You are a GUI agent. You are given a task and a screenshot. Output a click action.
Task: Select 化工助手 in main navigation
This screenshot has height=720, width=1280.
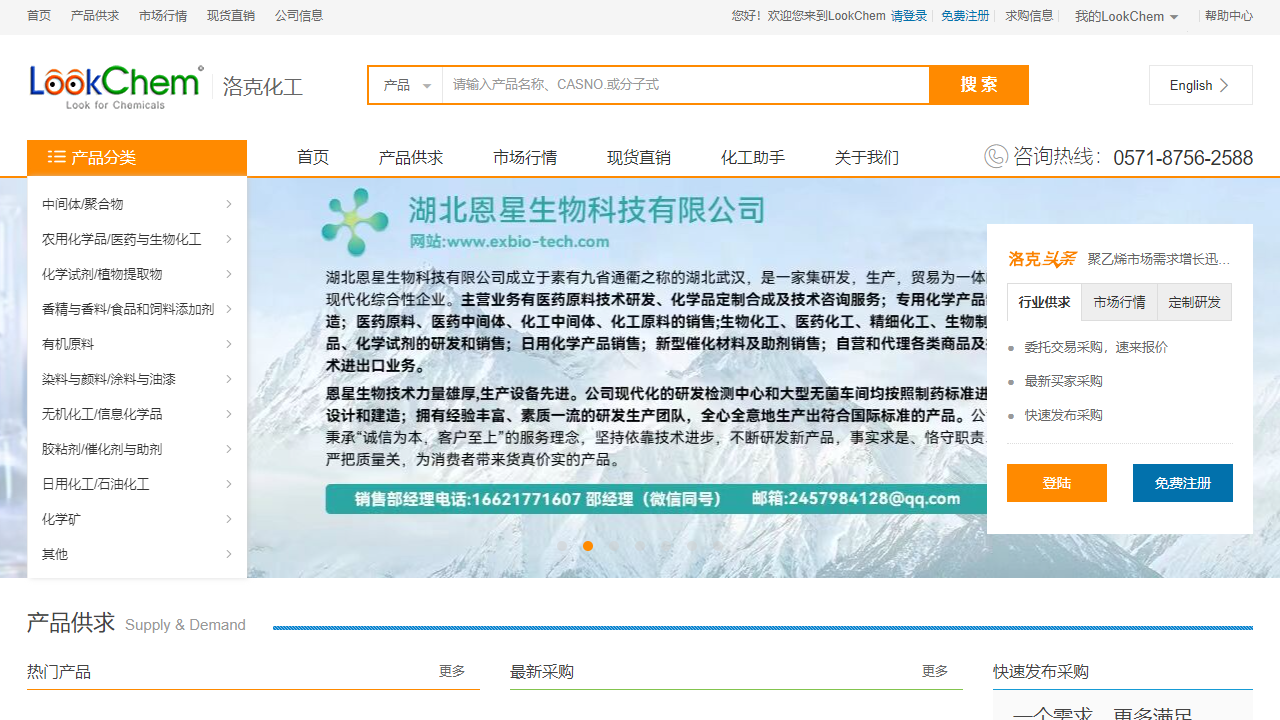[x=753, y=157]
